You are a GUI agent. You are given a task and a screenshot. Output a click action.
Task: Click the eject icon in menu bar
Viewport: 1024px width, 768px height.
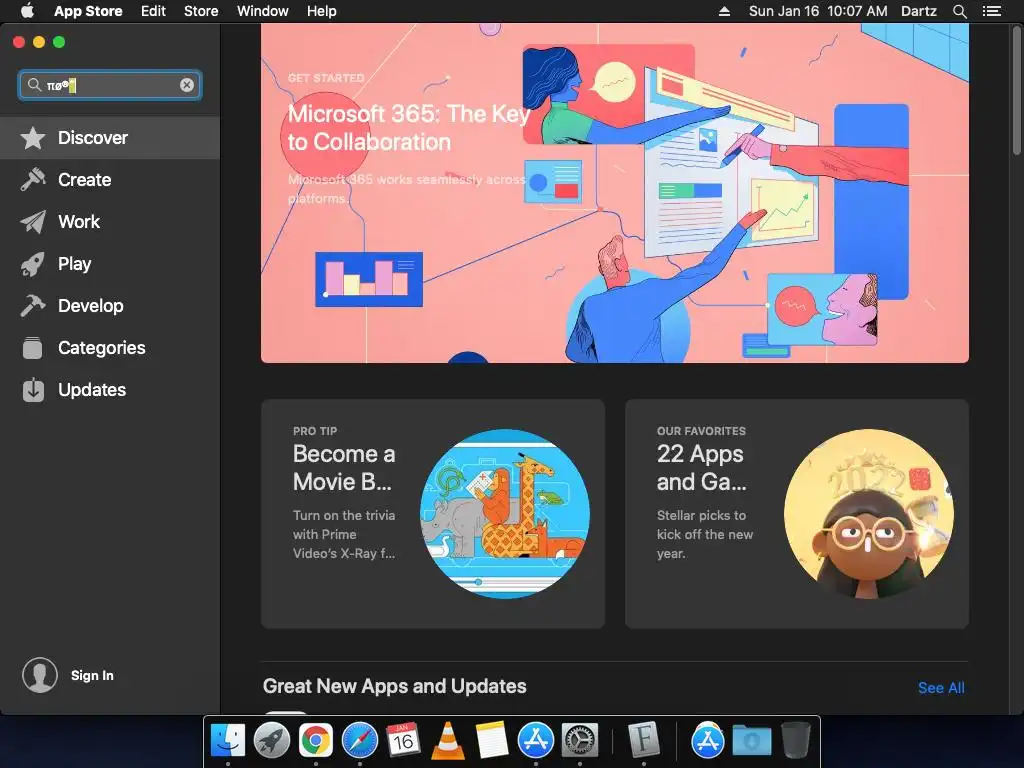[x=724, y=11]
